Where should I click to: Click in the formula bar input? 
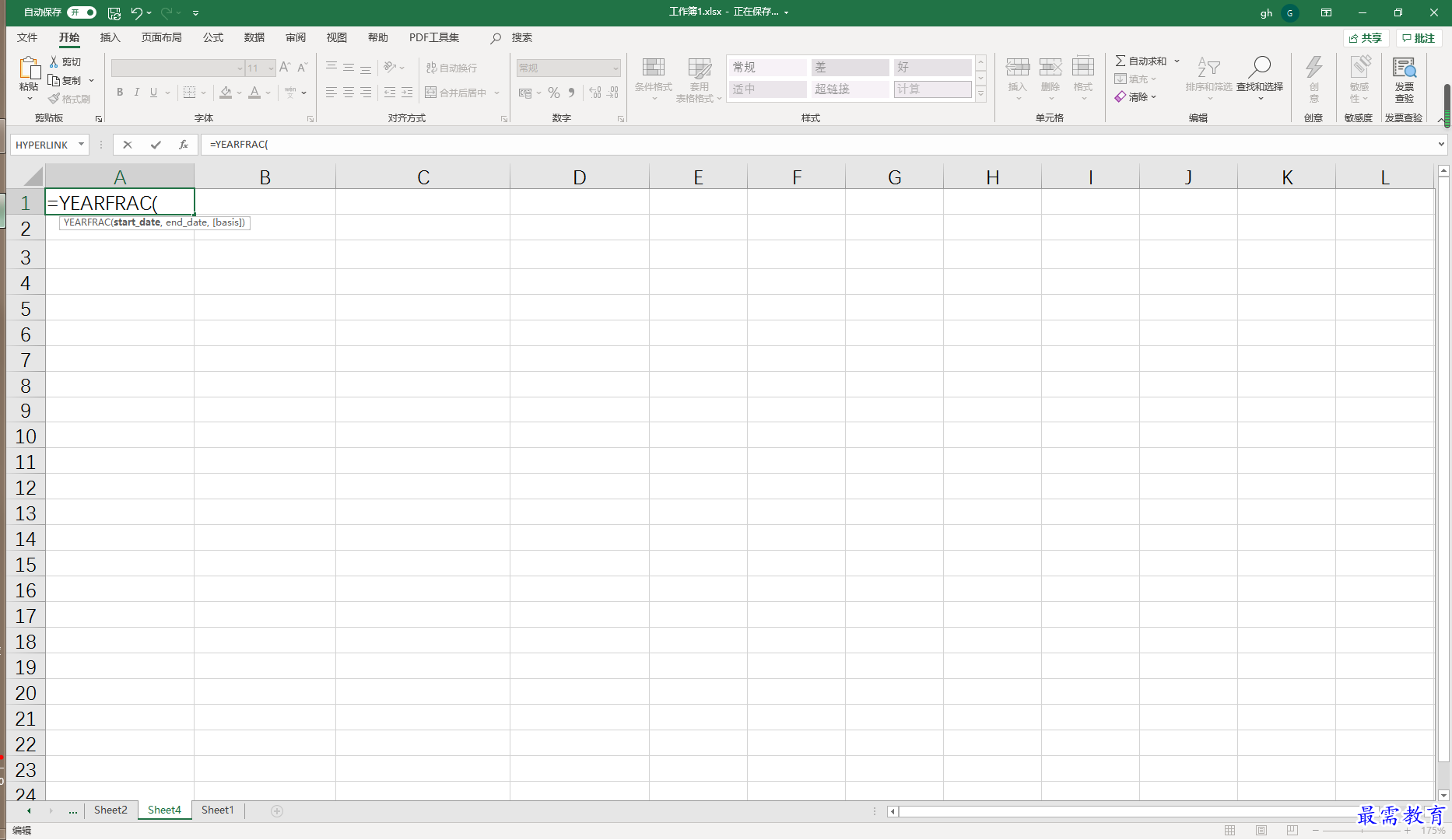pyautogui.click(x=817, y=145)
